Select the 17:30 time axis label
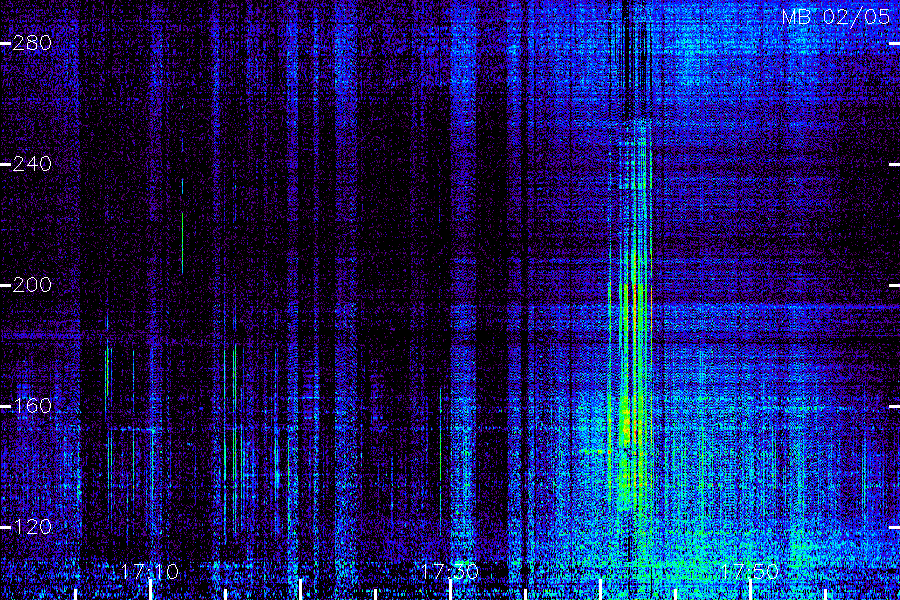900x600 pixels. pyautogui.click(x=449, y=572)
